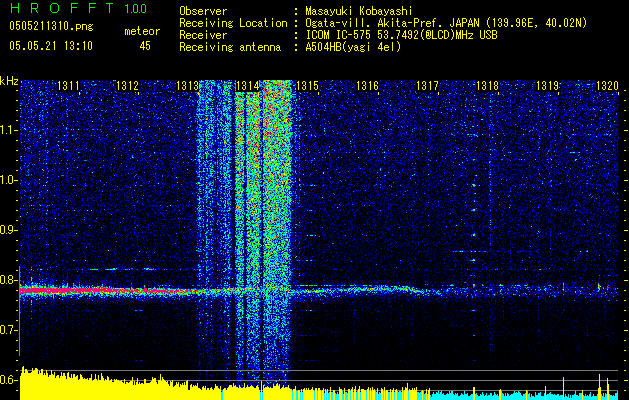Click the 1311 time marker
Image resolution: width=629 pixels, height=400 pixels.
(68, 85)
